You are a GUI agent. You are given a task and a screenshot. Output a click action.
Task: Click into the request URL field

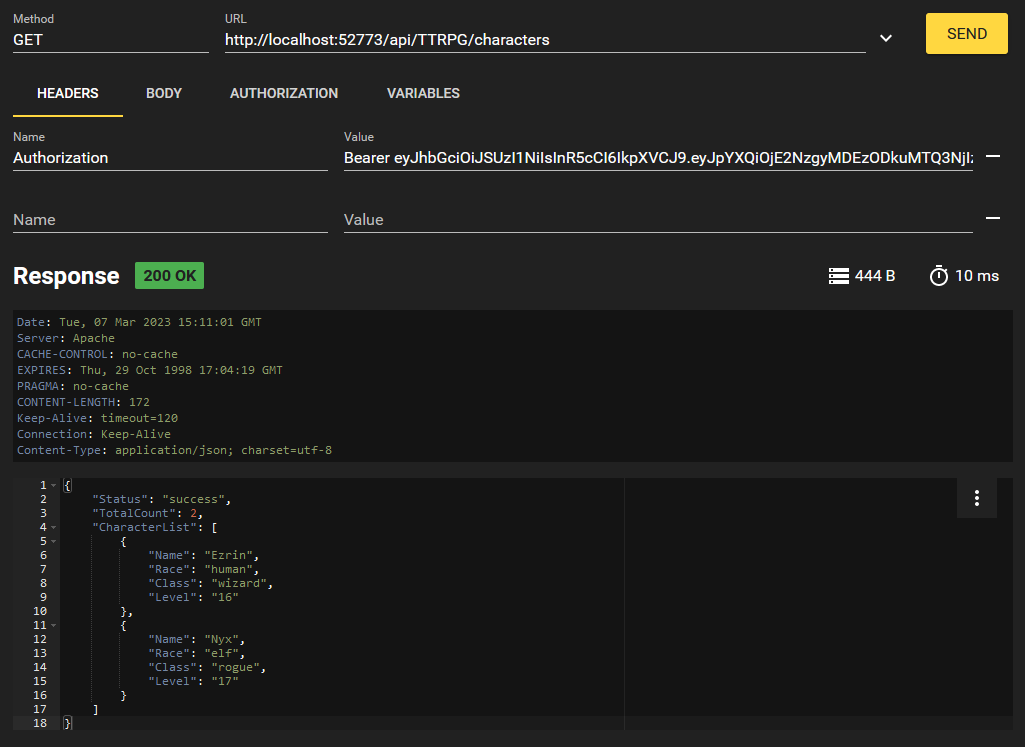[x=544, y=40]
